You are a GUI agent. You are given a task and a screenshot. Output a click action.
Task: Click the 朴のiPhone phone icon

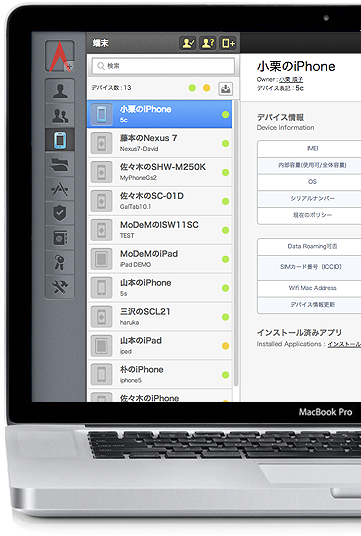pyautogui.click(x=102, y=375)
